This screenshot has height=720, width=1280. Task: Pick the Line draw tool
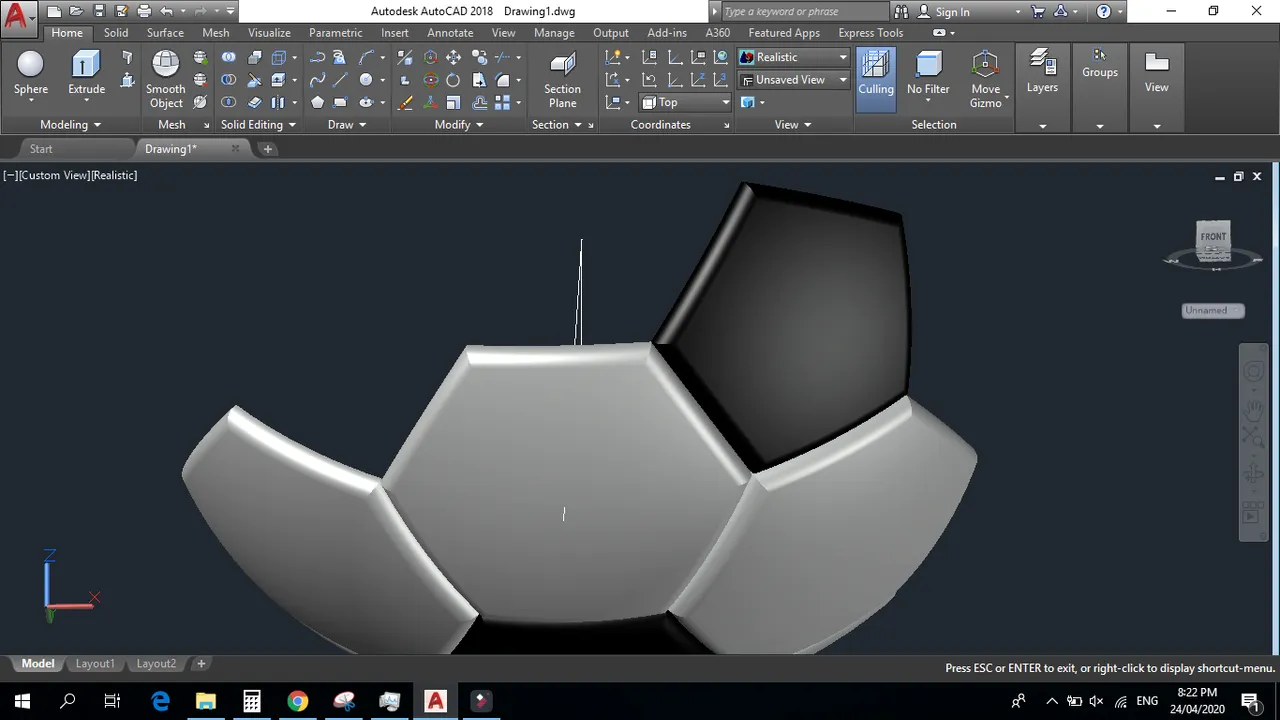tap(340, 80)
